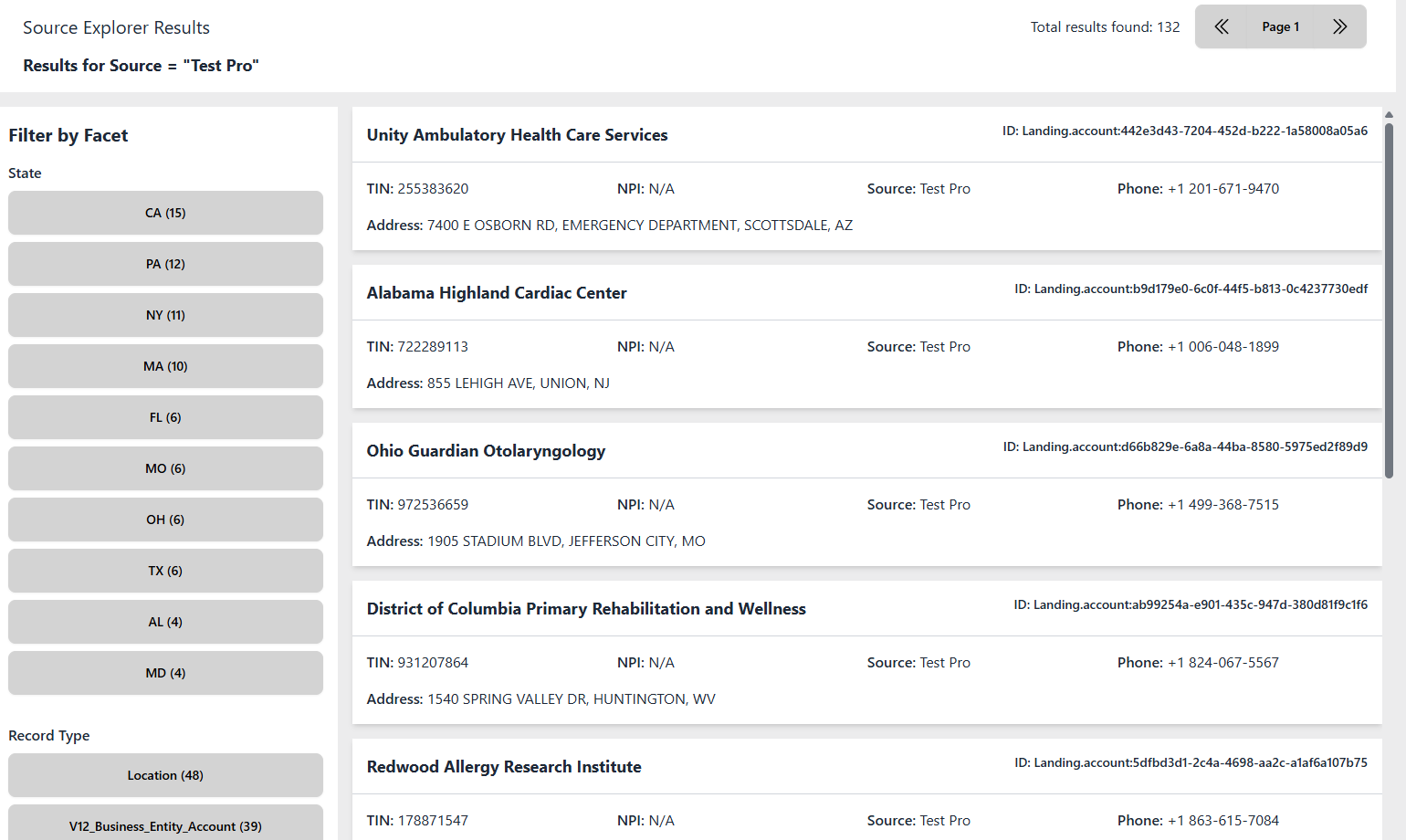Image resolution: width=1406 pixels, height=840 pixels.
Task: Filter by V12_Business_Entity_Account record type
Action: click(x=165, y=825)
